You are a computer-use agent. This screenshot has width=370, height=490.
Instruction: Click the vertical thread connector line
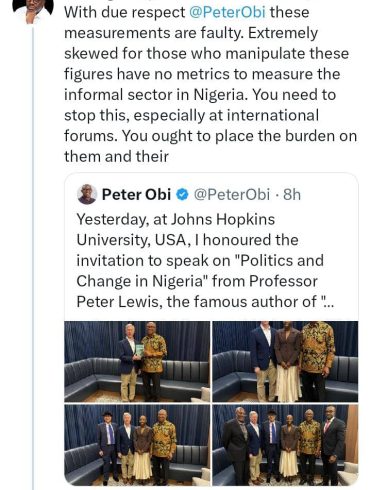click(33, 257)
